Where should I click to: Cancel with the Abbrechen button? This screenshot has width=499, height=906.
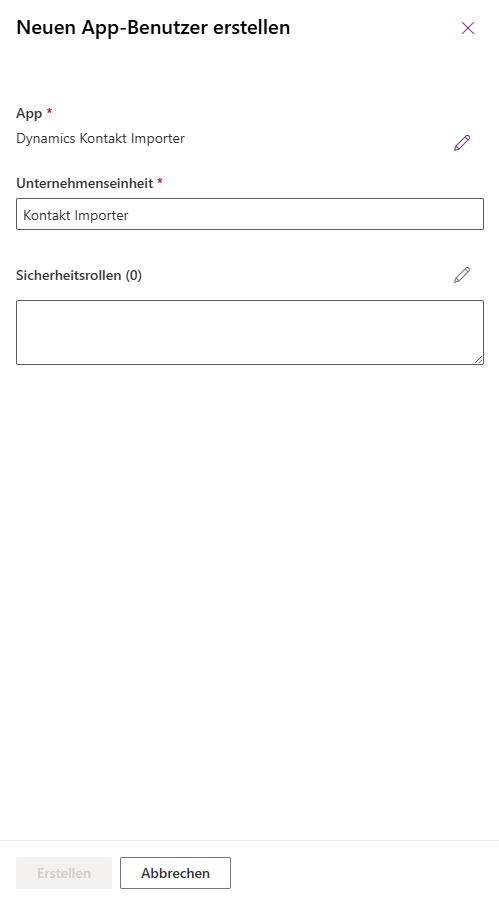tap(176, 873)
